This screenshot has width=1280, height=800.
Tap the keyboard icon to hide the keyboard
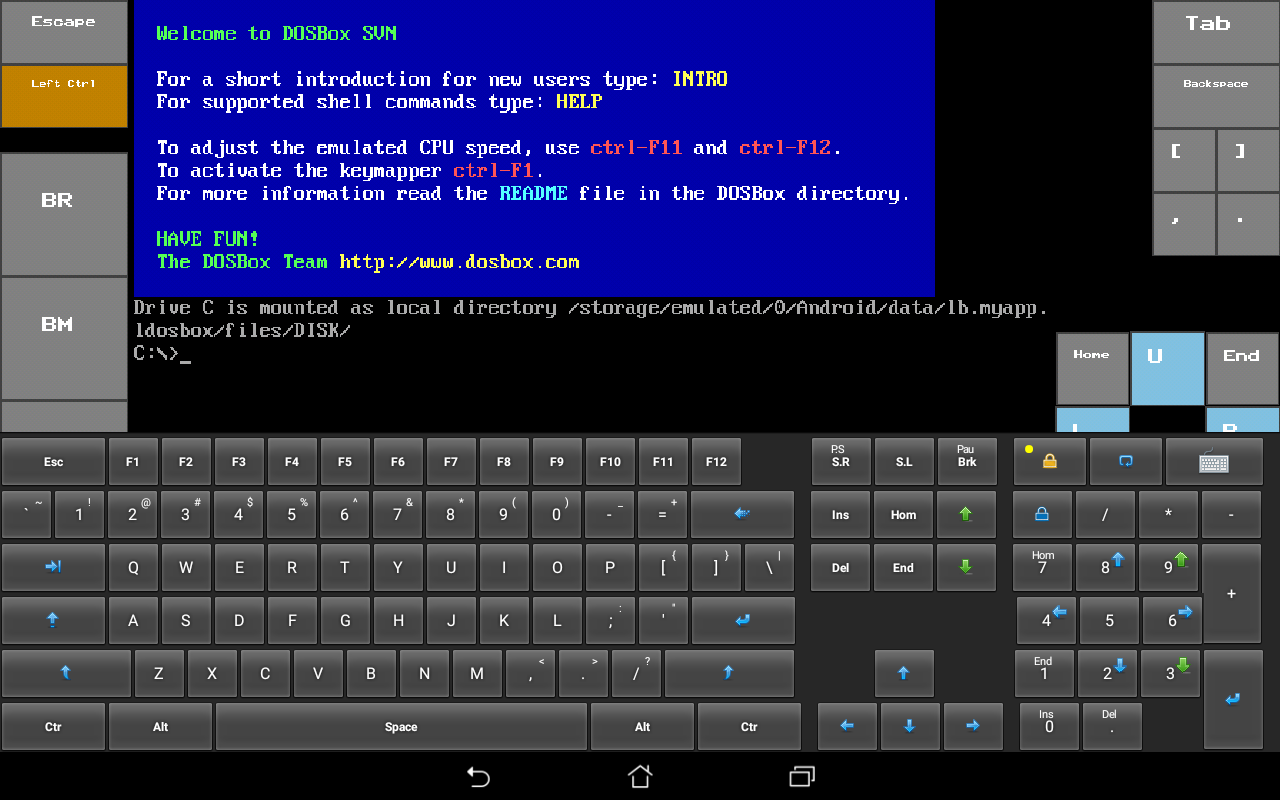coord(1213,461)
